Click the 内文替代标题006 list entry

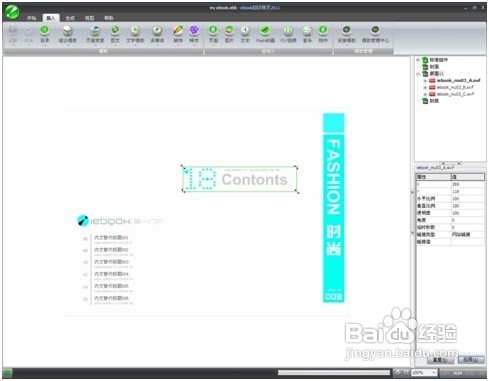click(111, 298)
